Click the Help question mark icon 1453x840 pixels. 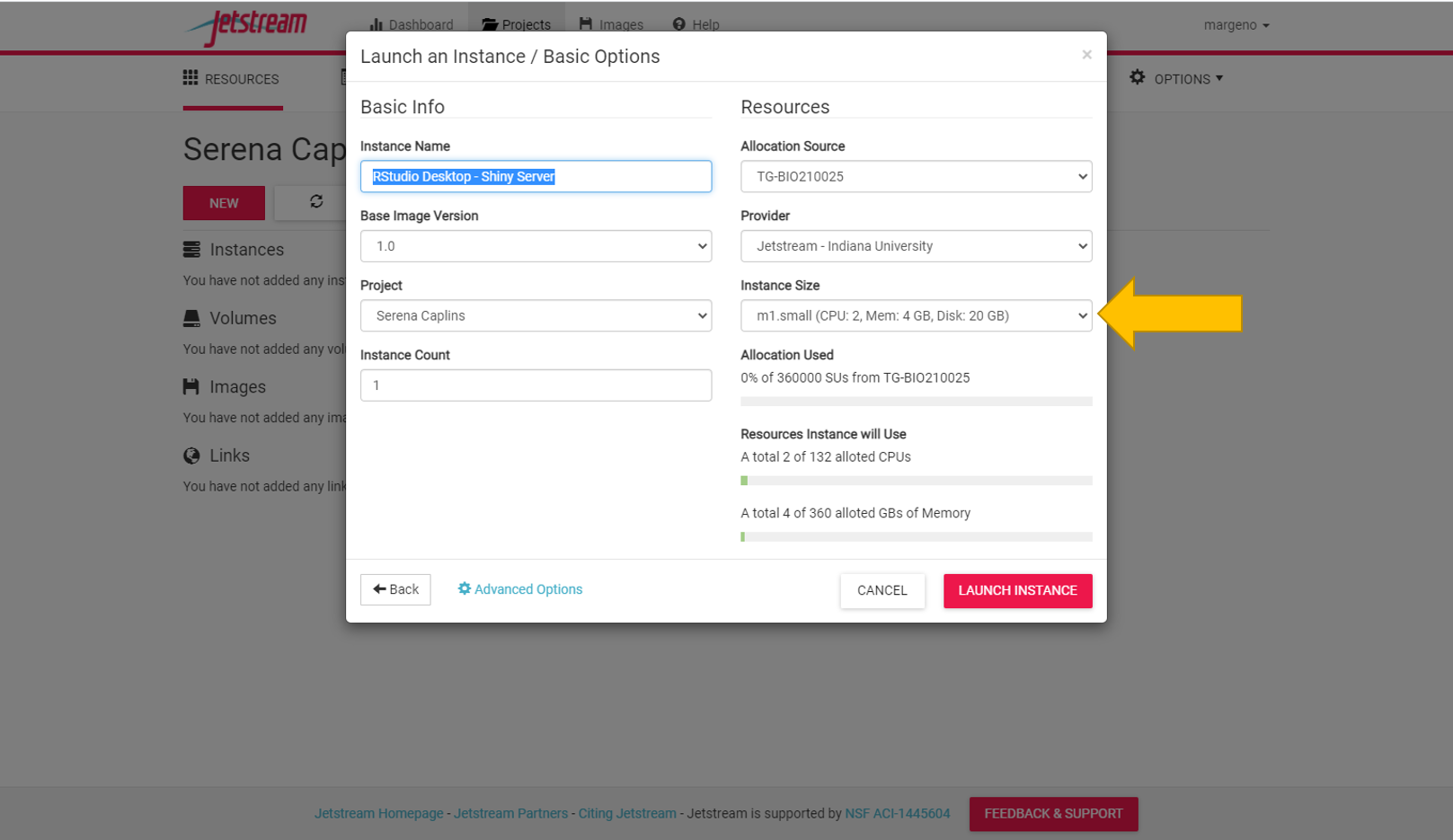tap(679, 24)
